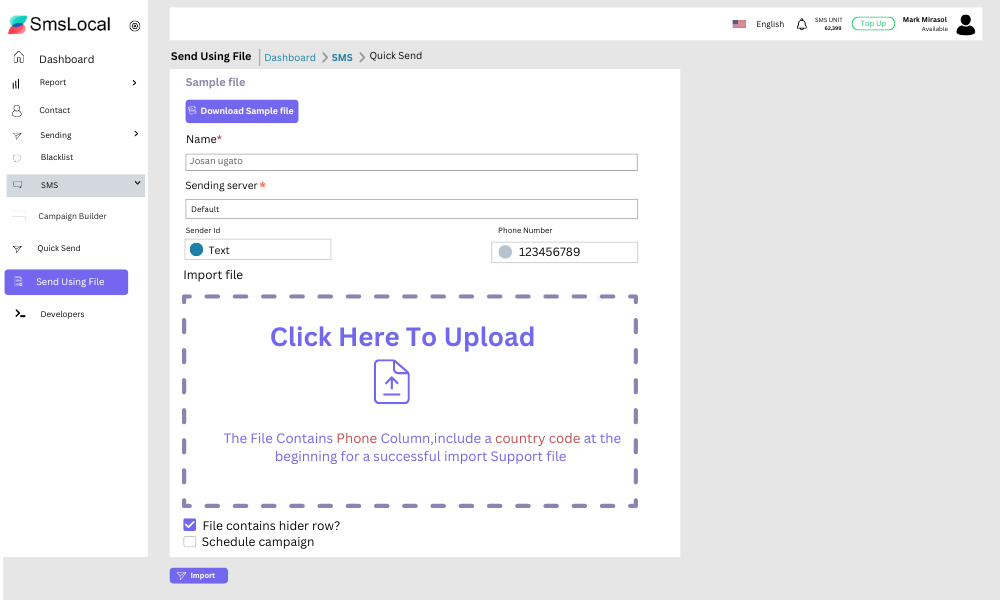Click the user avatar icon
1000x600 pixels.
click(x=966, y=25)
